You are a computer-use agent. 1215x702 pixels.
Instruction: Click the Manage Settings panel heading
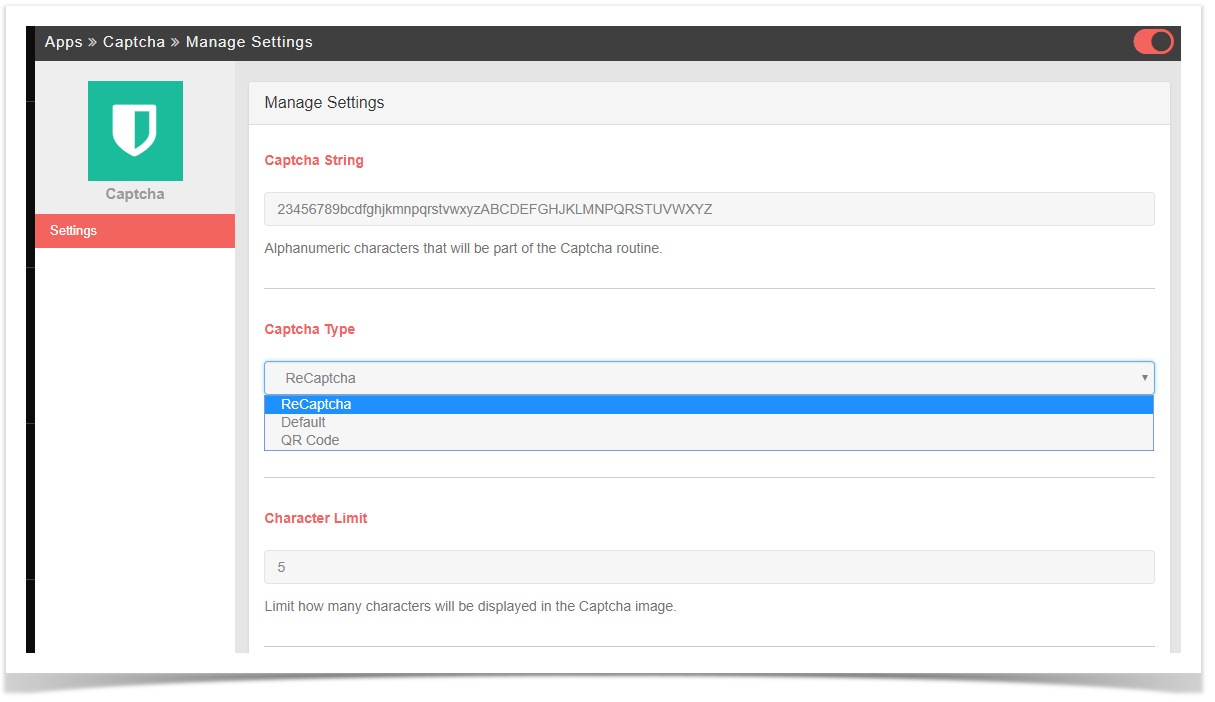point(324,102)
